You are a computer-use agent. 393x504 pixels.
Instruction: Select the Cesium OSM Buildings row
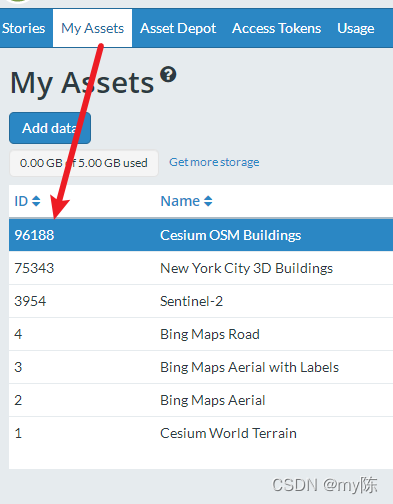point(201,235)
